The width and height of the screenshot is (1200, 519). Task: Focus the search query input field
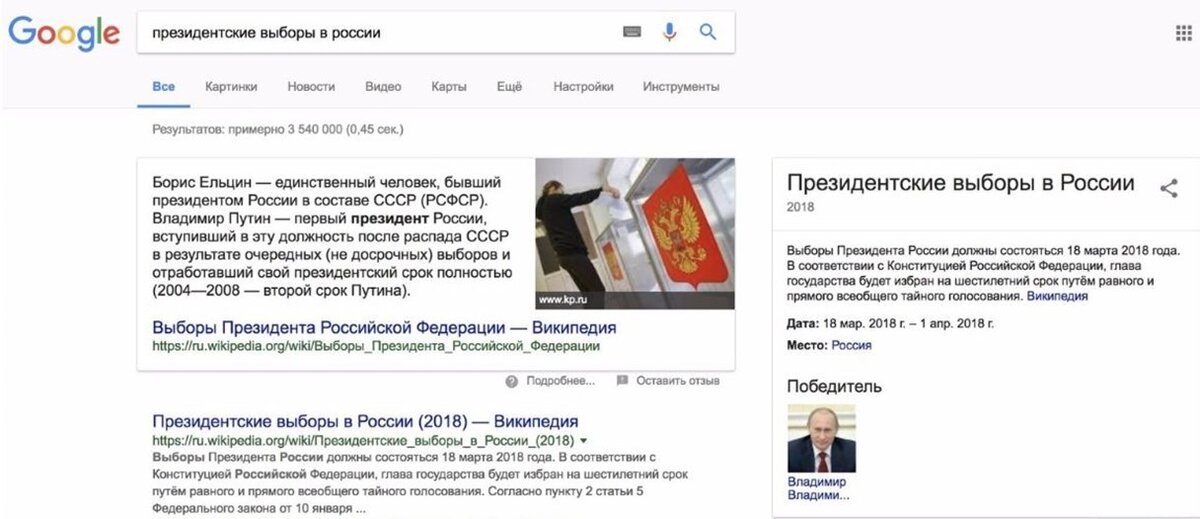click(380, 32)
